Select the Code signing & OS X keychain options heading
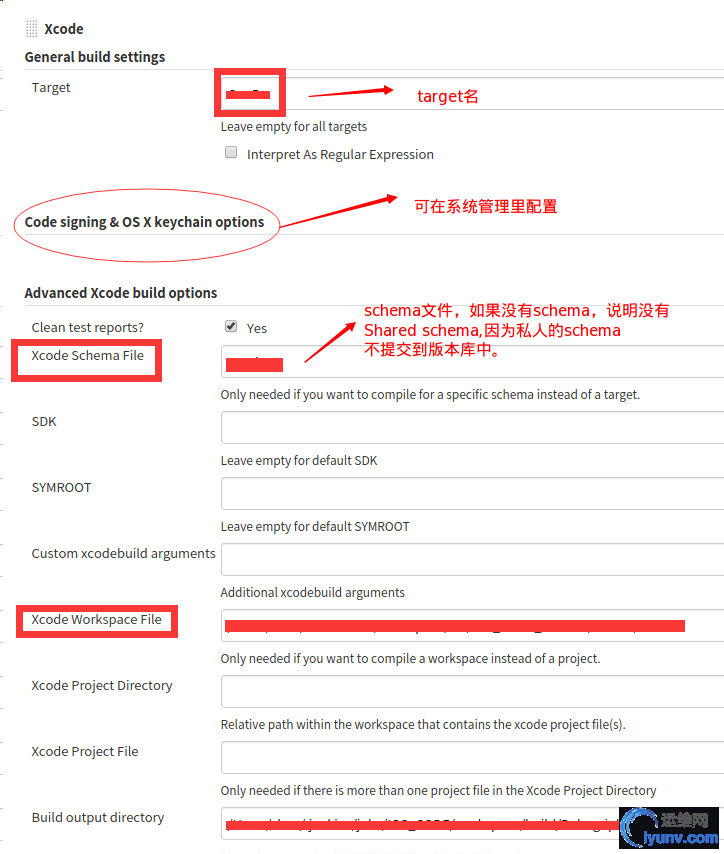Image resolution: width=724 pixels, height=854 pixels. point(144,222)
